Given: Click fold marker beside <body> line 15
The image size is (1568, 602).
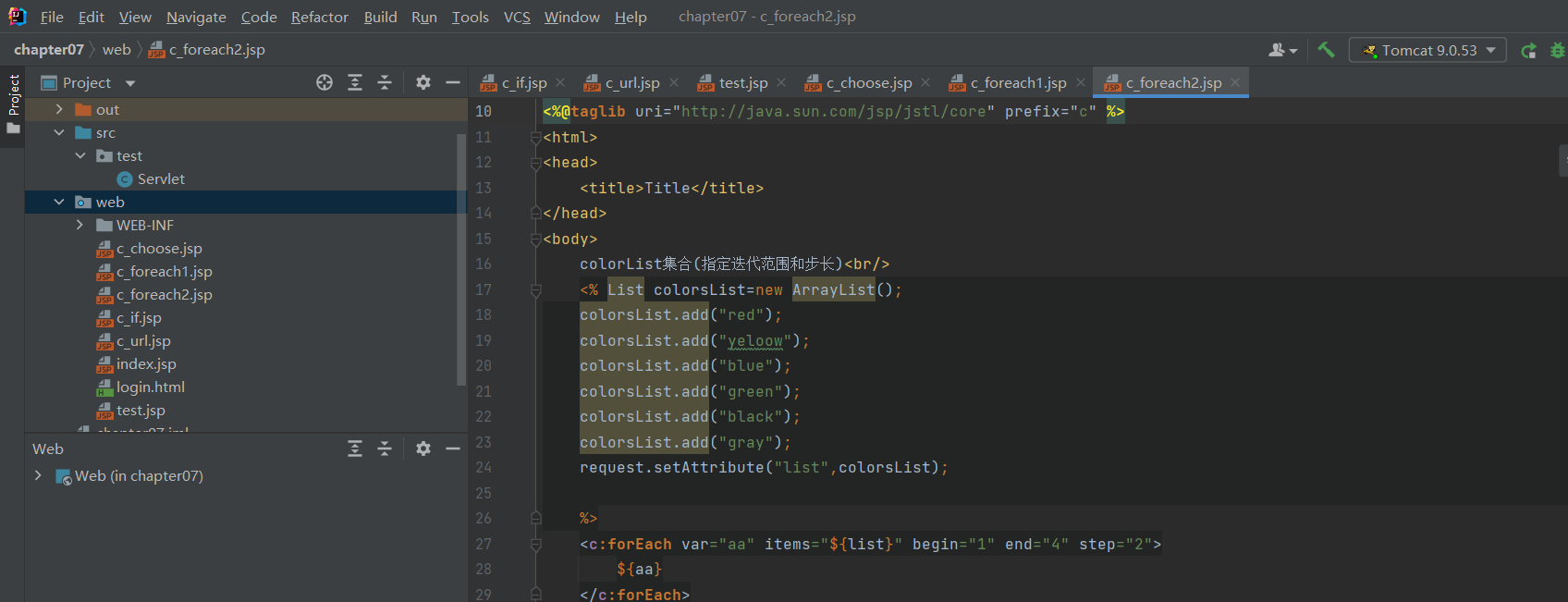Looking at the screenshot, I should tap(535, 239).
